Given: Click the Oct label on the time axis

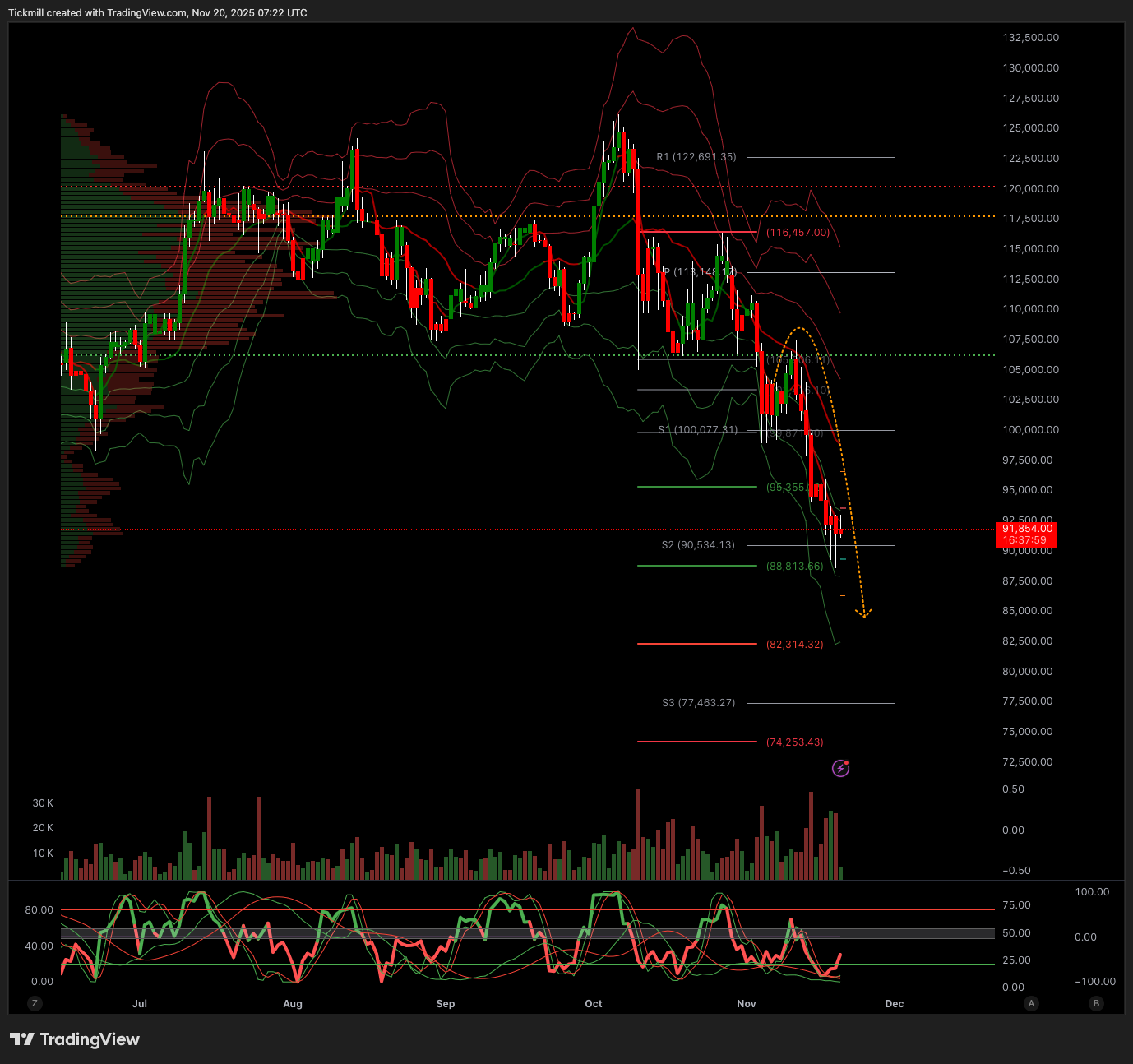Looking at the screenshot, I should [593, 1004].
